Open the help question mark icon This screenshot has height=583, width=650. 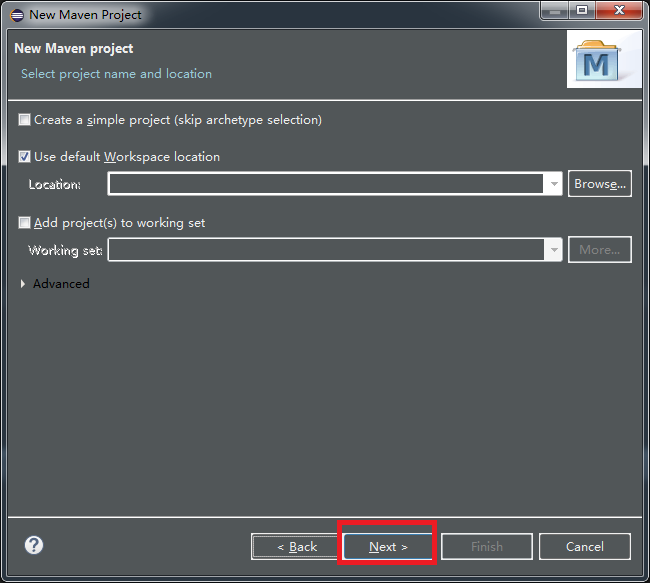tap(34, 545)
